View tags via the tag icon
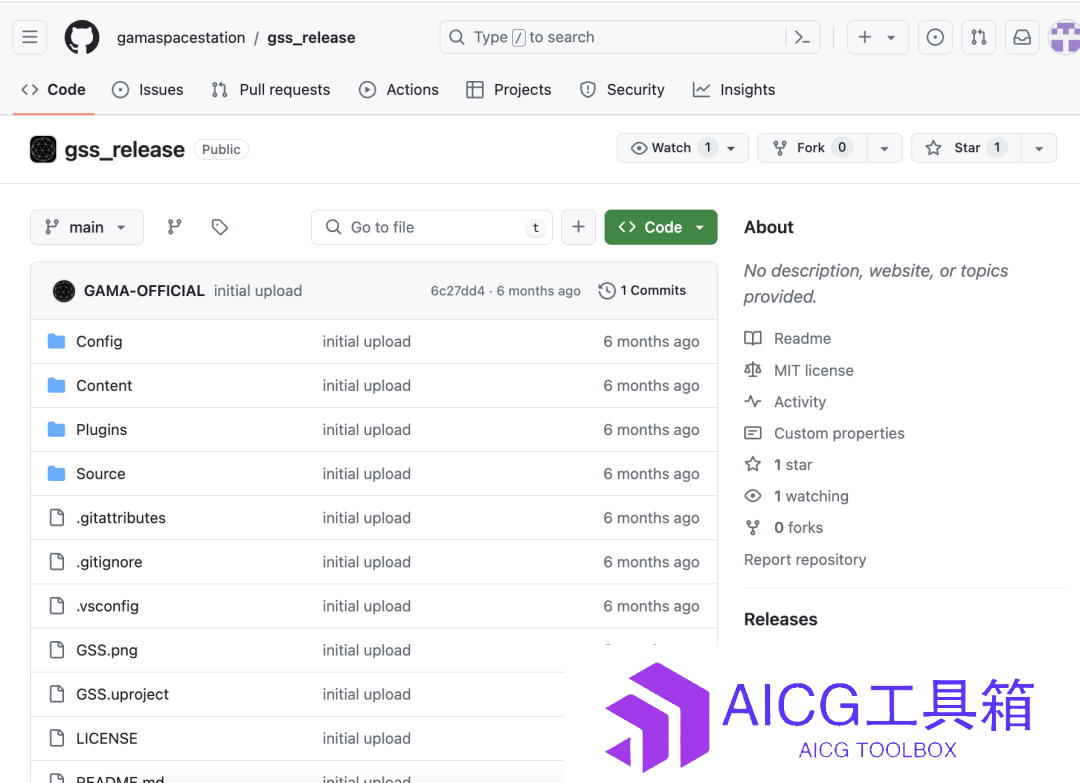The width and height of the screenshot is (1080, 783). click(220, 227)
